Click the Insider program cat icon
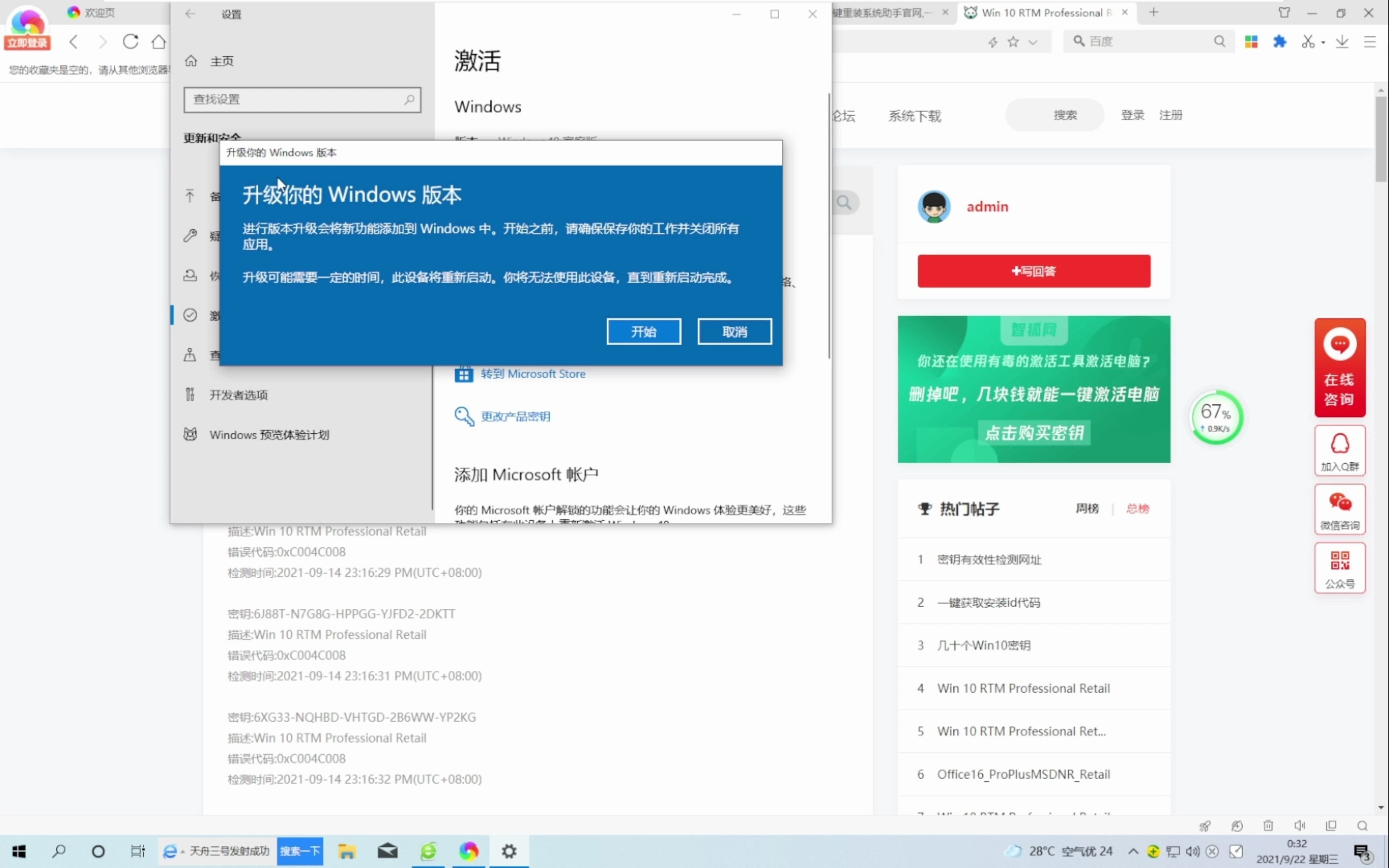 click(190, 434)
